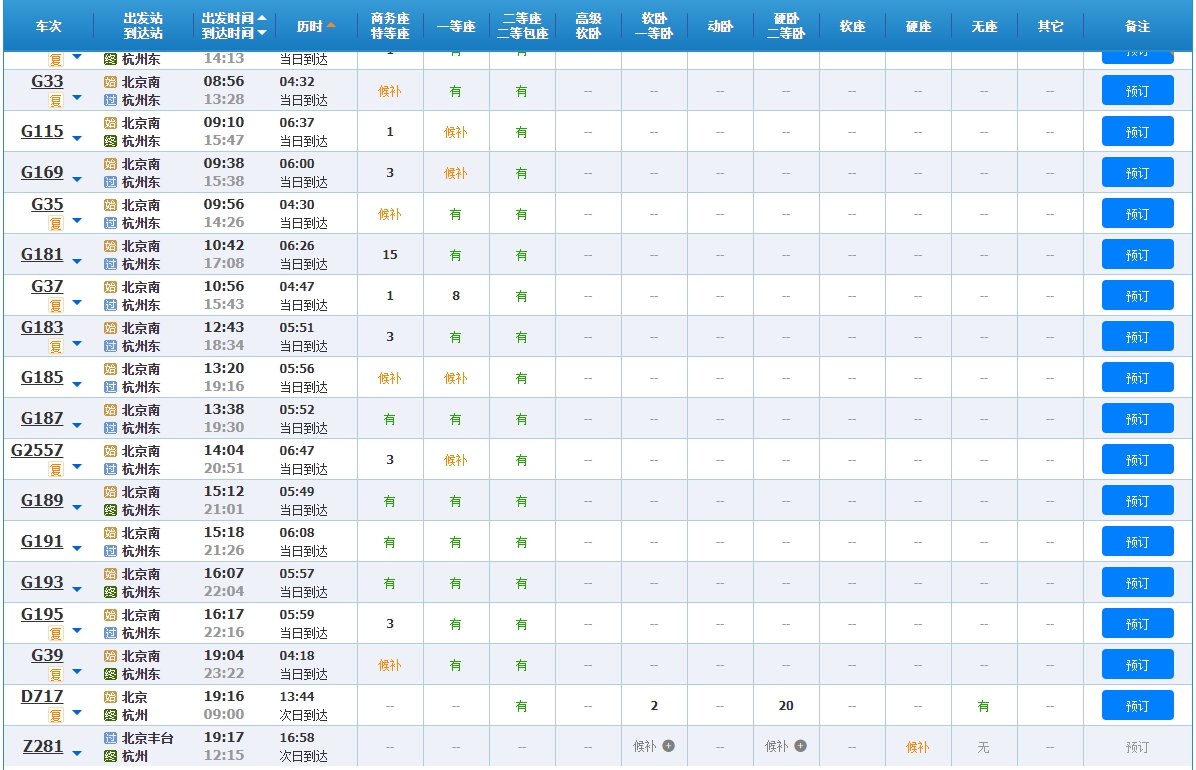Sort by 历时 duration using orange arrow
Screen dimensions: 1196x770
click(x=331, y=25)
